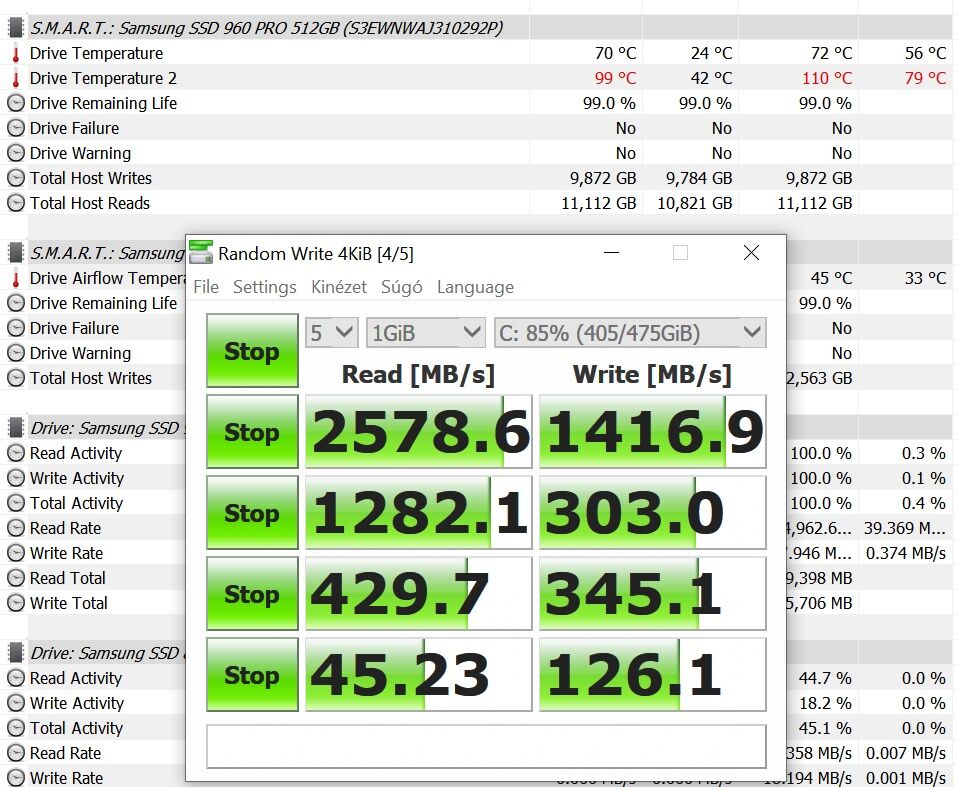Screen dimensions: 956x787
Task: Click Stop button beside 1282.1 read result
Action: [252, 513]
